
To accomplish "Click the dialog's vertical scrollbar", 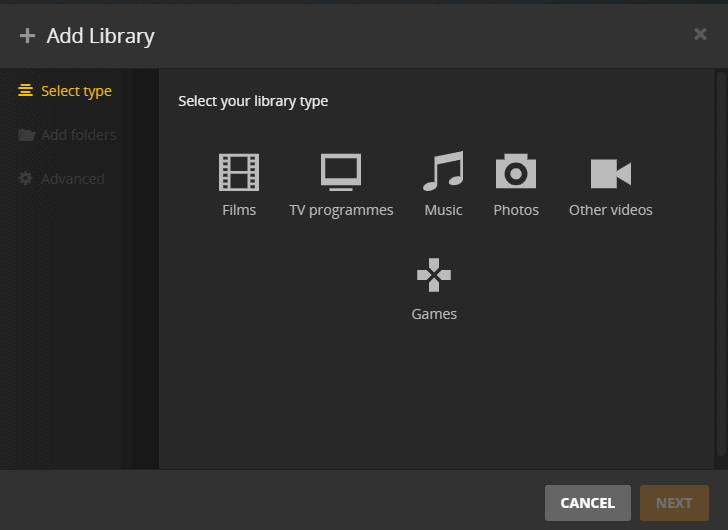I will point(721,264).
